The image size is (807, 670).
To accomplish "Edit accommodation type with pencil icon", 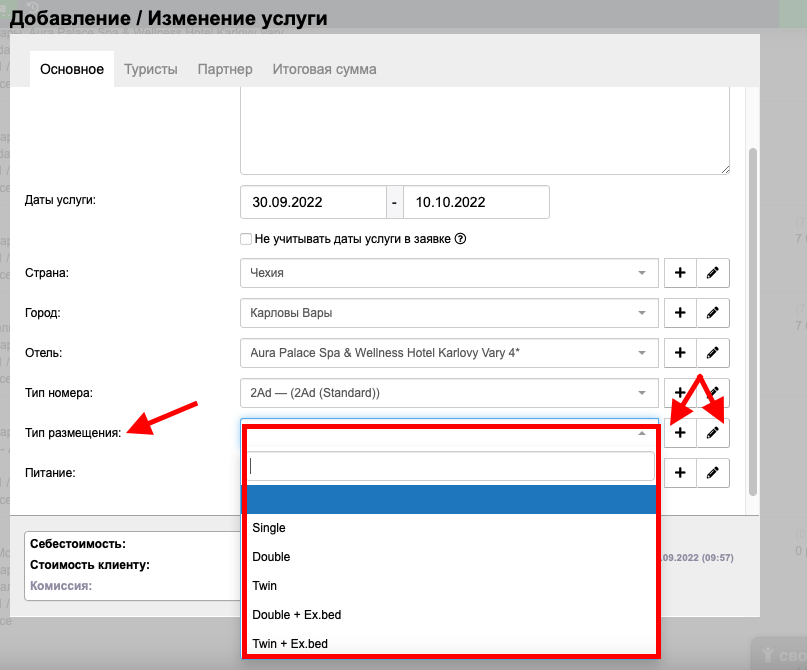I will [x=713, y=433].
